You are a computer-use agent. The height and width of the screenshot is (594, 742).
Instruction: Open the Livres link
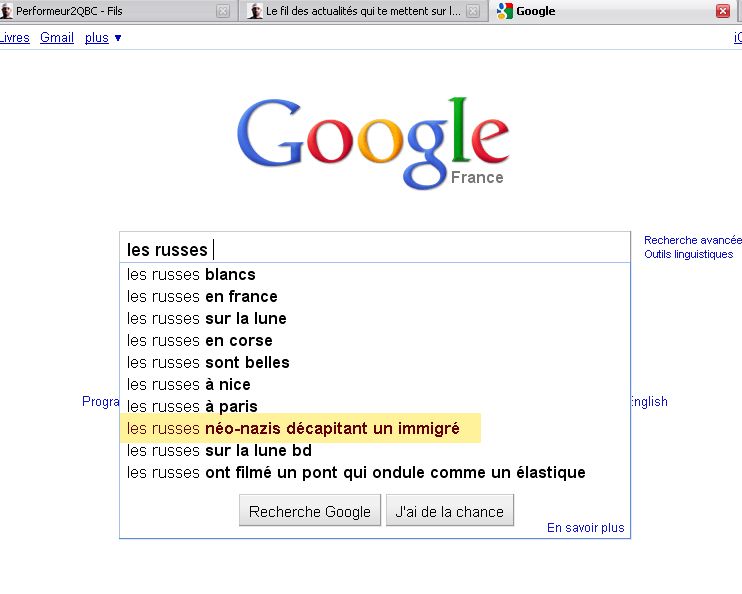point(15,38)
